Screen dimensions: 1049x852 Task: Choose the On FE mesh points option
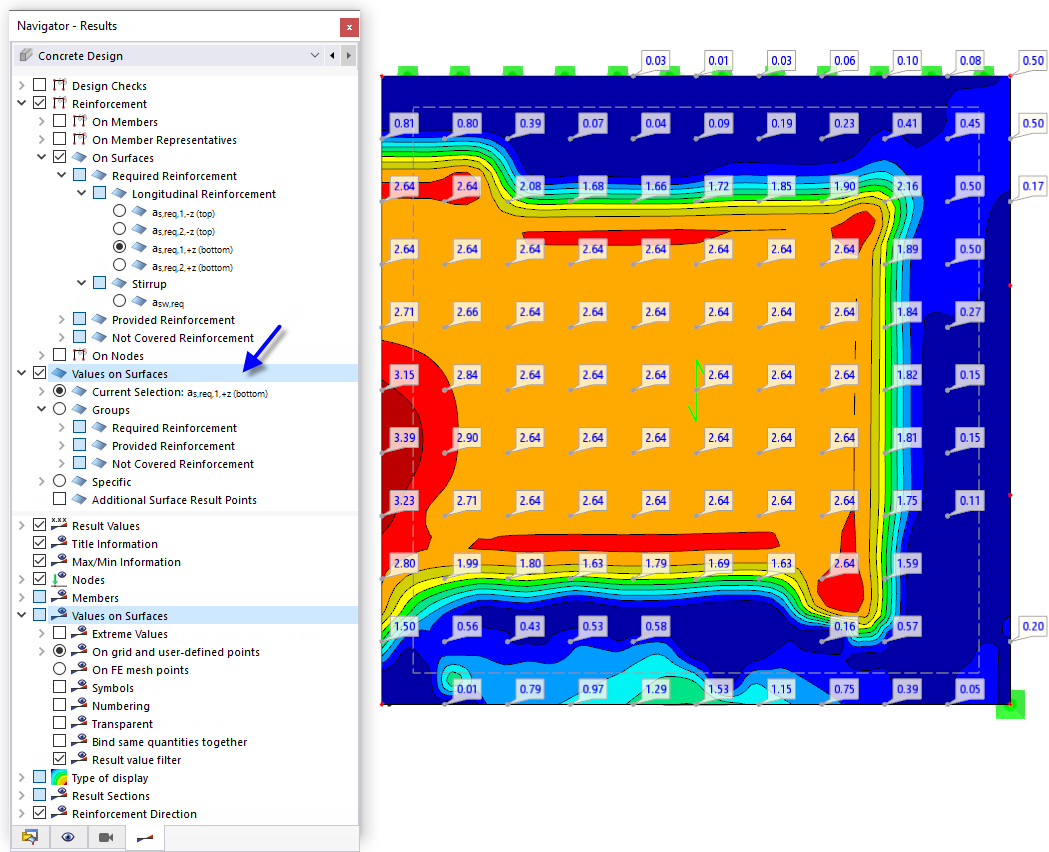click(x=59, y=669)
